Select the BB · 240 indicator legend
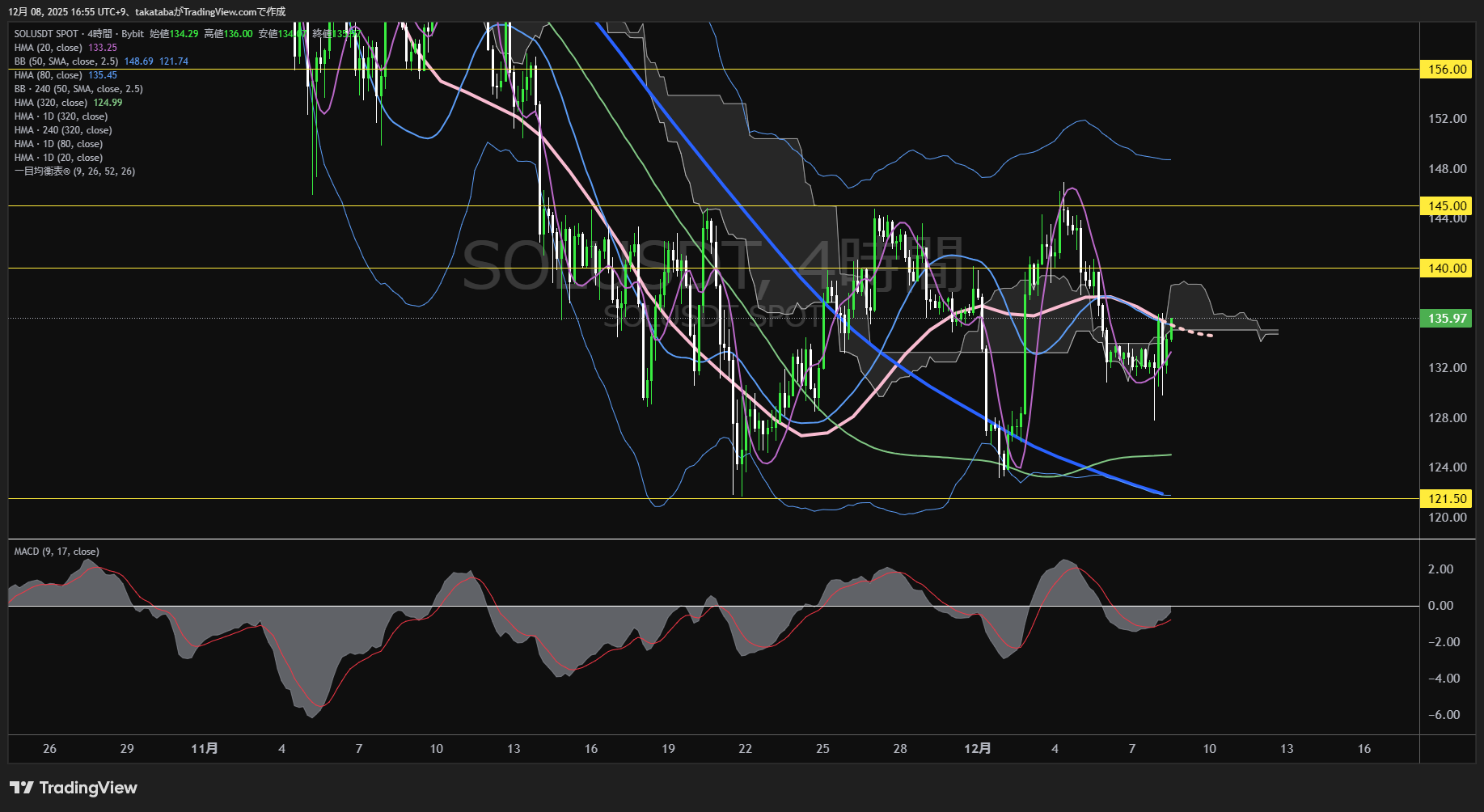This screenshot has width=1484, height=812. [x=78, y=89]
